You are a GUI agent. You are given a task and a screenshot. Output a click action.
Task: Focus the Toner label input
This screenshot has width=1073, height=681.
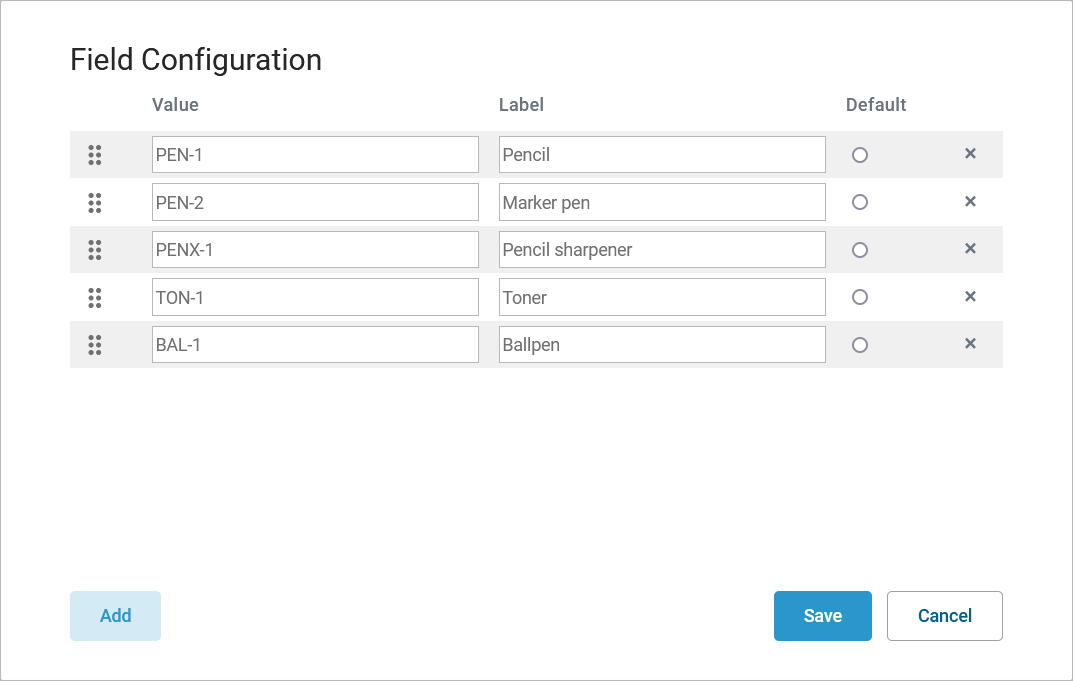tap(662, 297)
